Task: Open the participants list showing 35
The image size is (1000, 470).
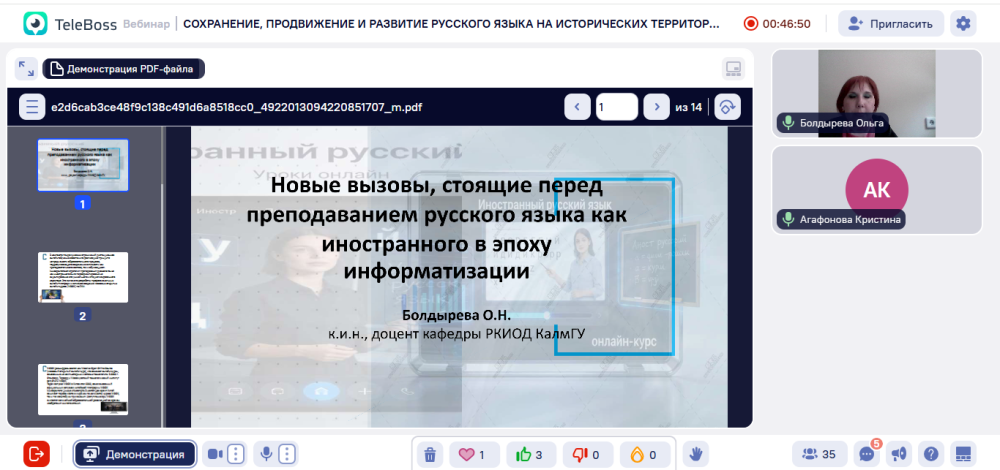Action: pos(820,454)
